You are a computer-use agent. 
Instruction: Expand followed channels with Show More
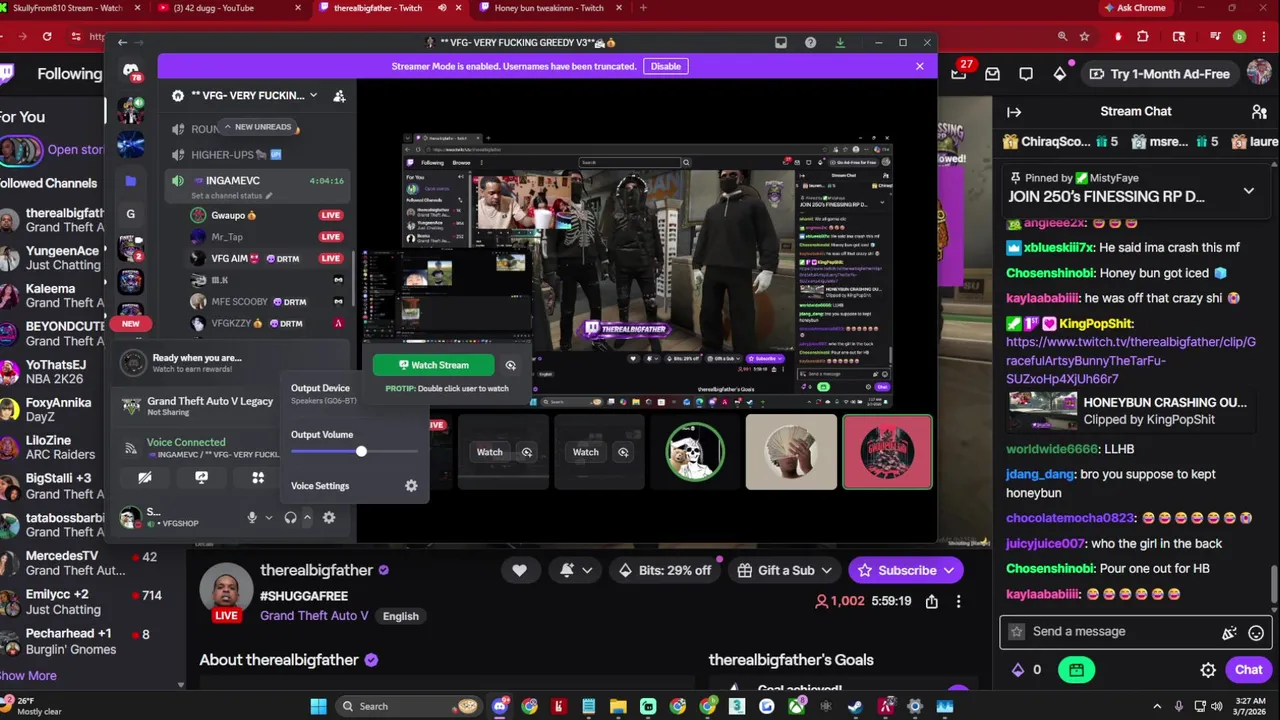28,675
